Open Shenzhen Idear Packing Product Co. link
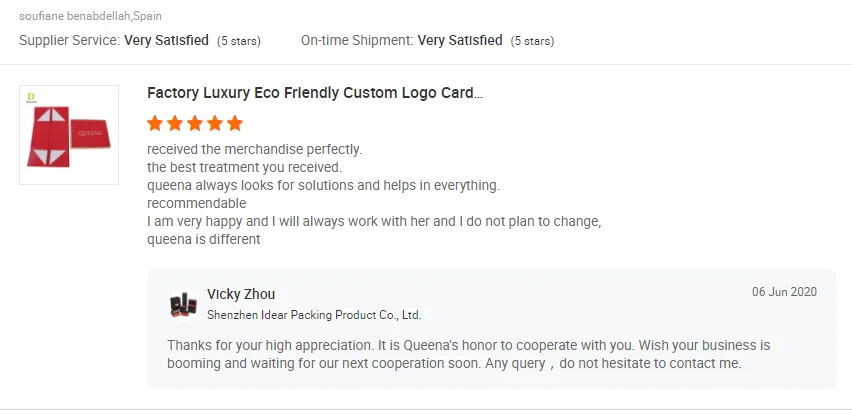852x410 pixels. point(314,315)
